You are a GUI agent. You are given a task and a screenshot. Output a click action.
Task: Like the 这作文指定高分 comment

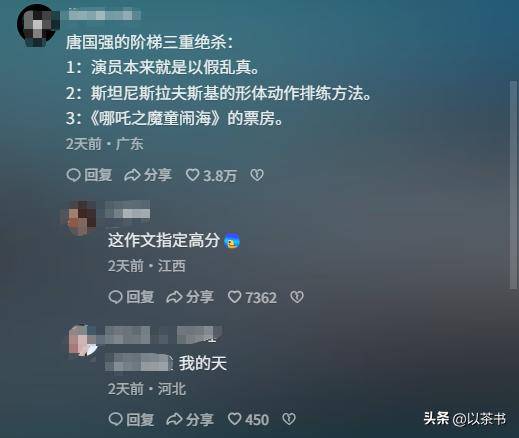(x=252, y=297)
